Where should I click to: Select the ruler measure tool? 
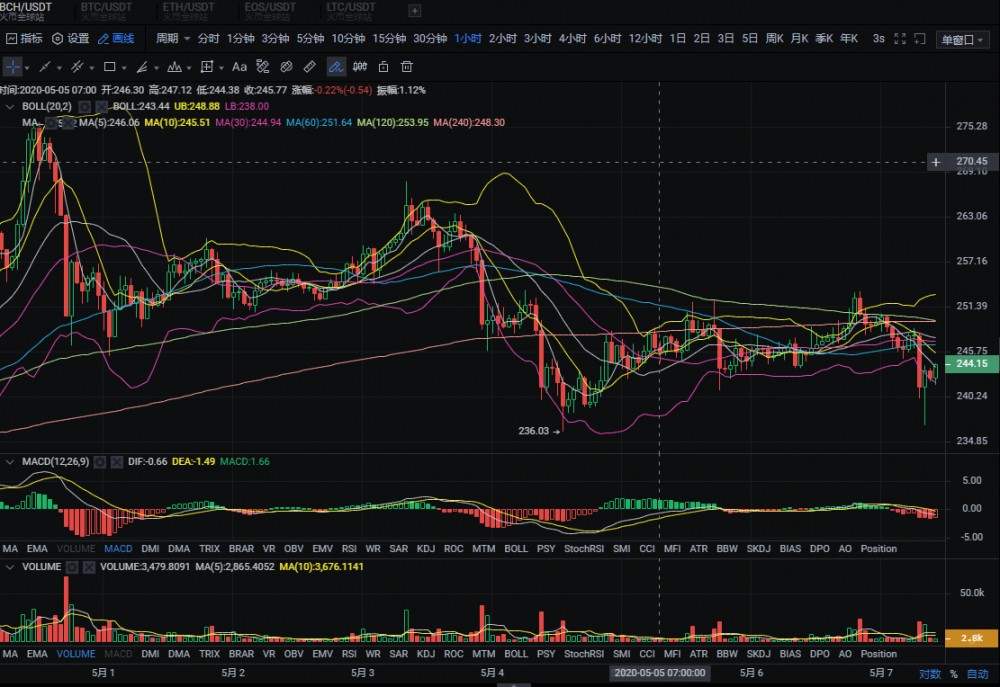coord(309,67)
